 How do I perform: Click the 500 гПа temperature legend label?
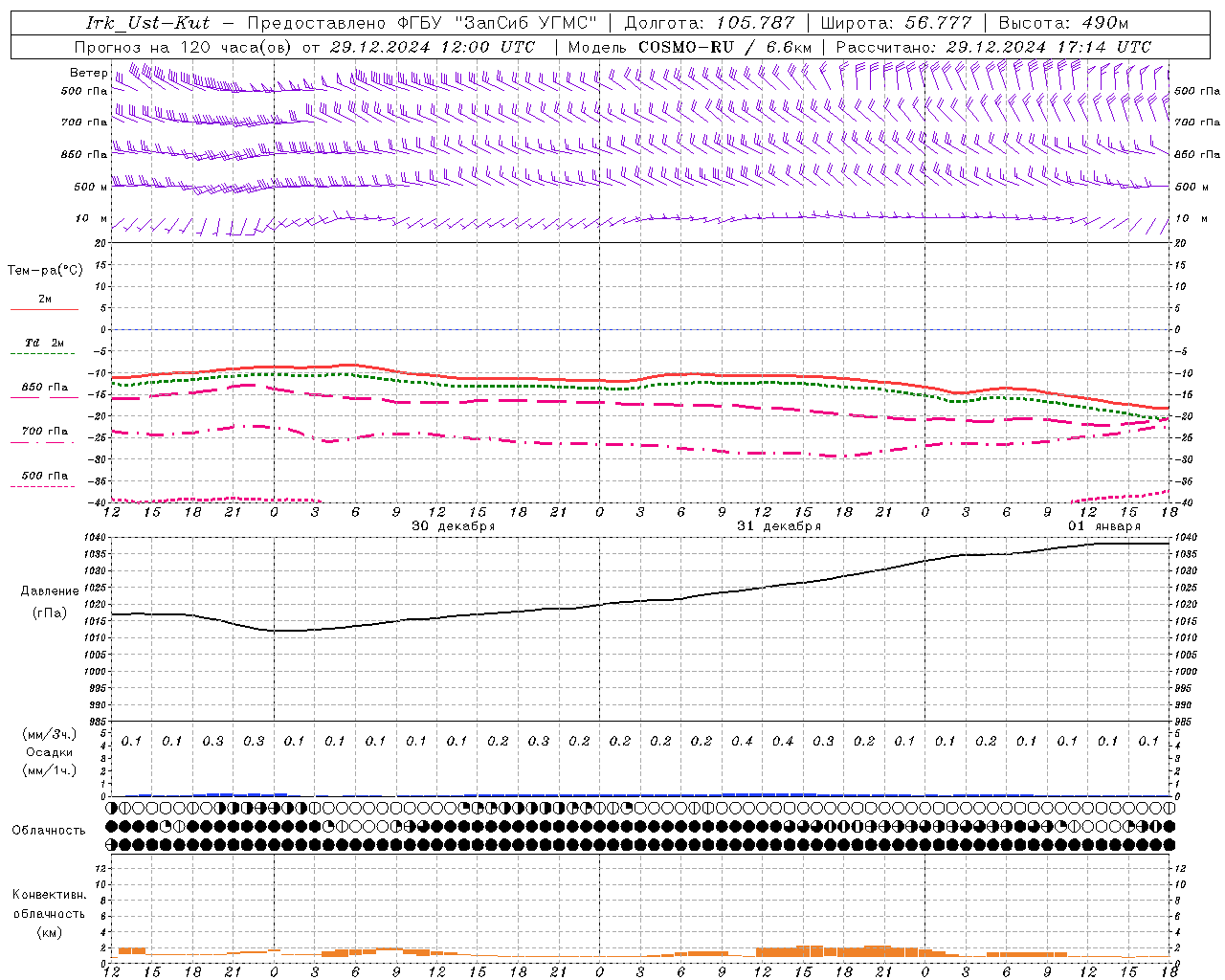(x=45, y=476)
